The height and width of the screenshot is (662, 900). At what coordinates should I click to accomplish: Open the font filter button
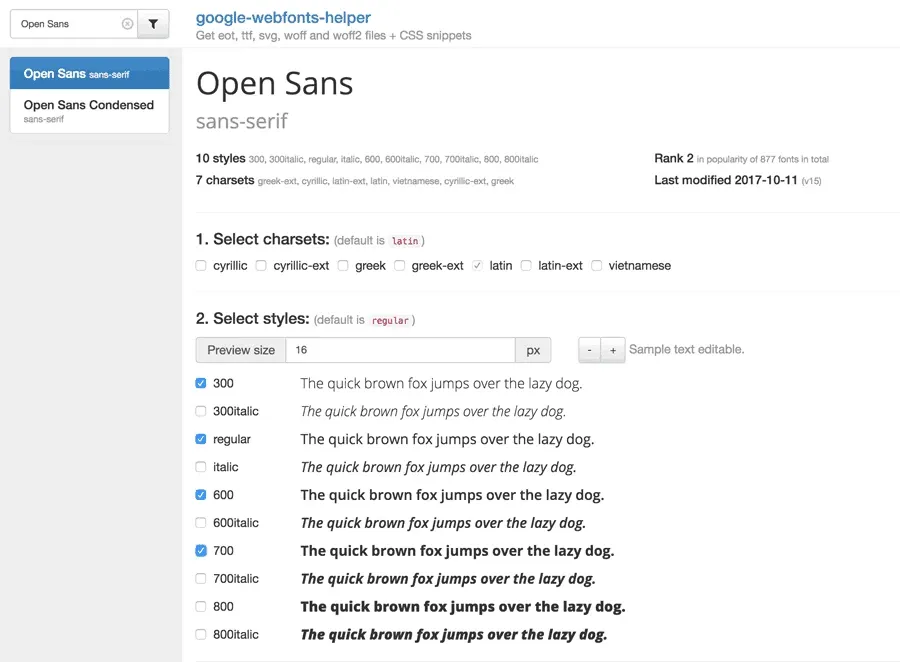[153, 24]
